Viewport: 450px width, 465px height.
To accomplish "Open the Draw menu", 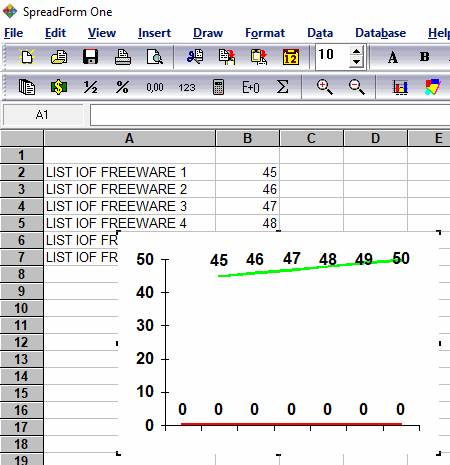I will (208, 33).
